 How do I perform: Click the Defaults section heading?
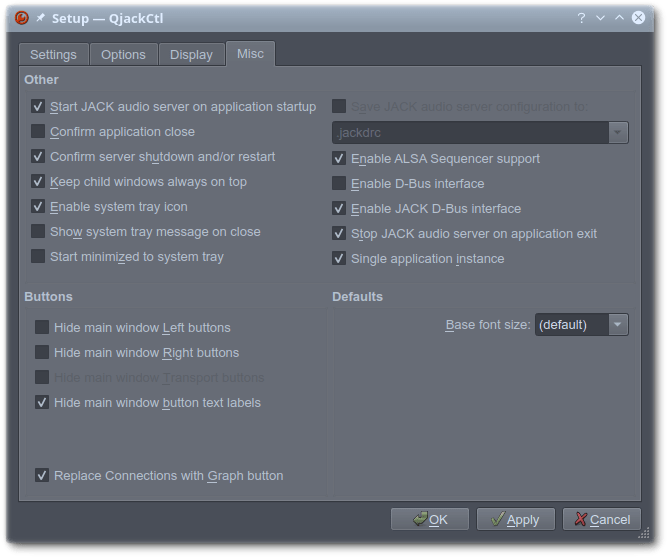pyautogui.click(x=357, y=297)
